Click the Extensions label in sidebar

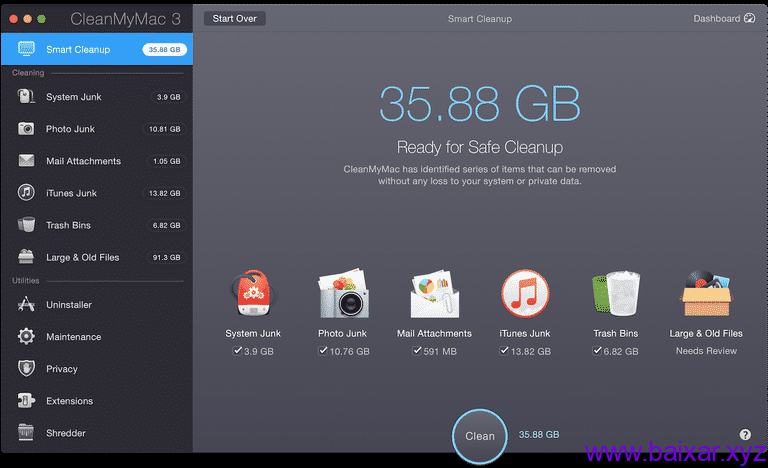pos(70,401)
